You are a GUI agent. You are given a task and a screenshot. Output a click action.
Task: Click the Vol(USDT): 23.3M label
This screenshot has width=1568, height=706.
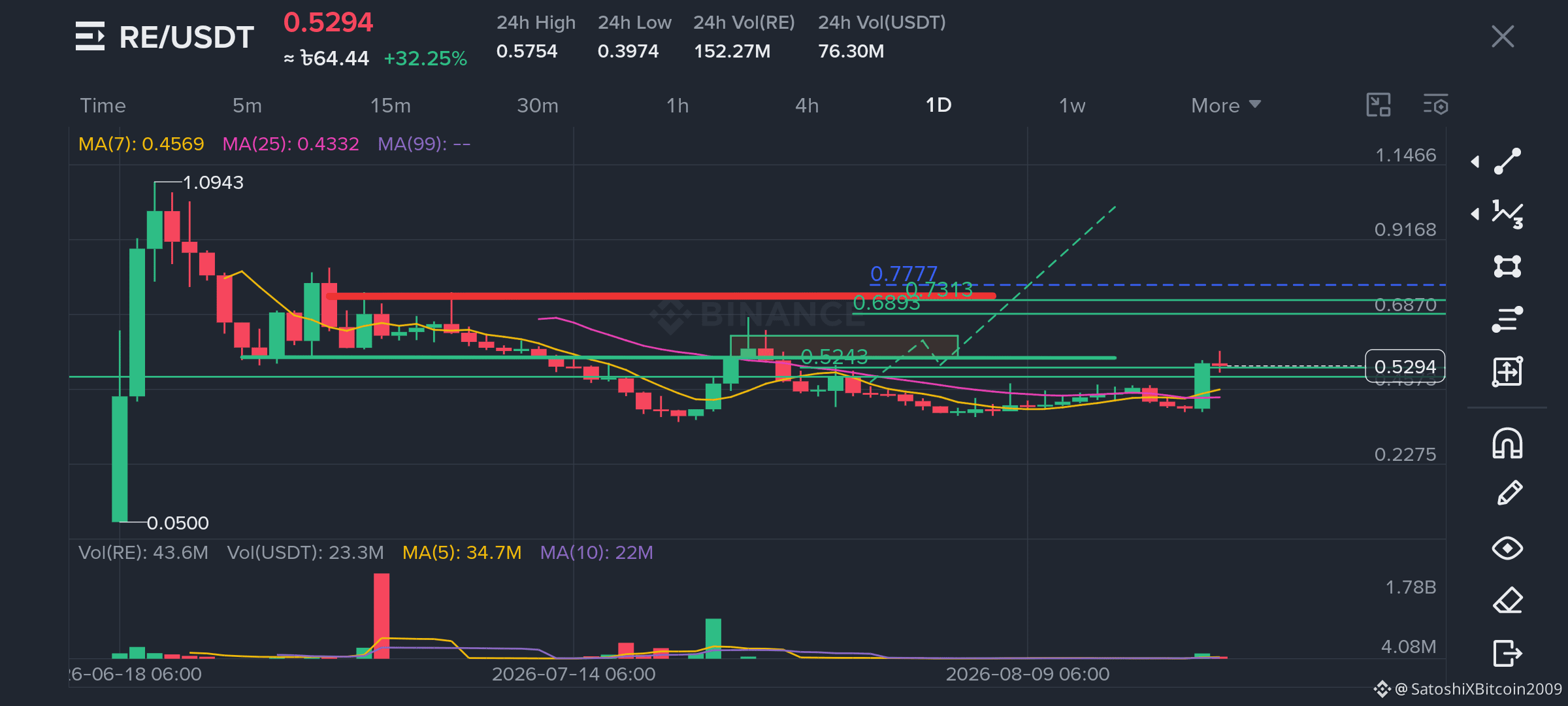point(305,552)
